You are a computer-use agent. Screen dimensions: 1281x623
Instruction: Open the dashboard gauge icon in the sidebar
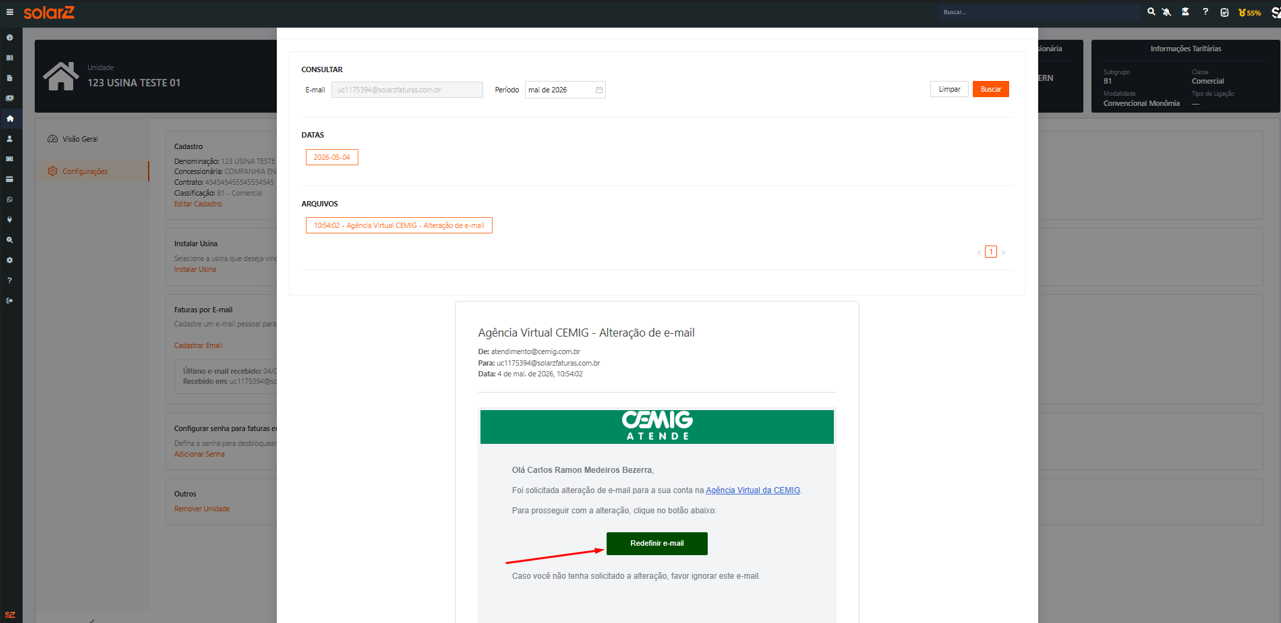coord(10,38)
